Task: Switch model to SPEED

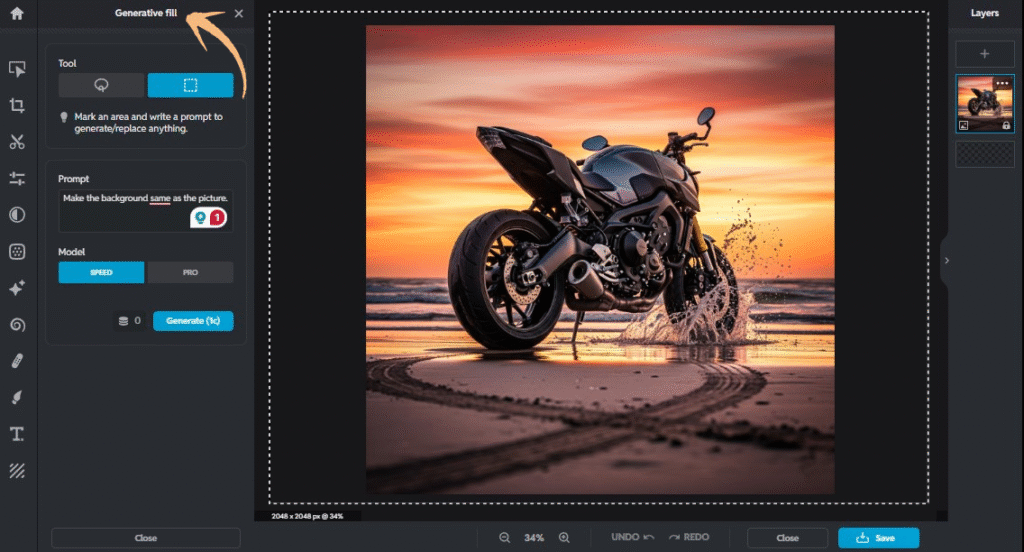Action: 101,272
